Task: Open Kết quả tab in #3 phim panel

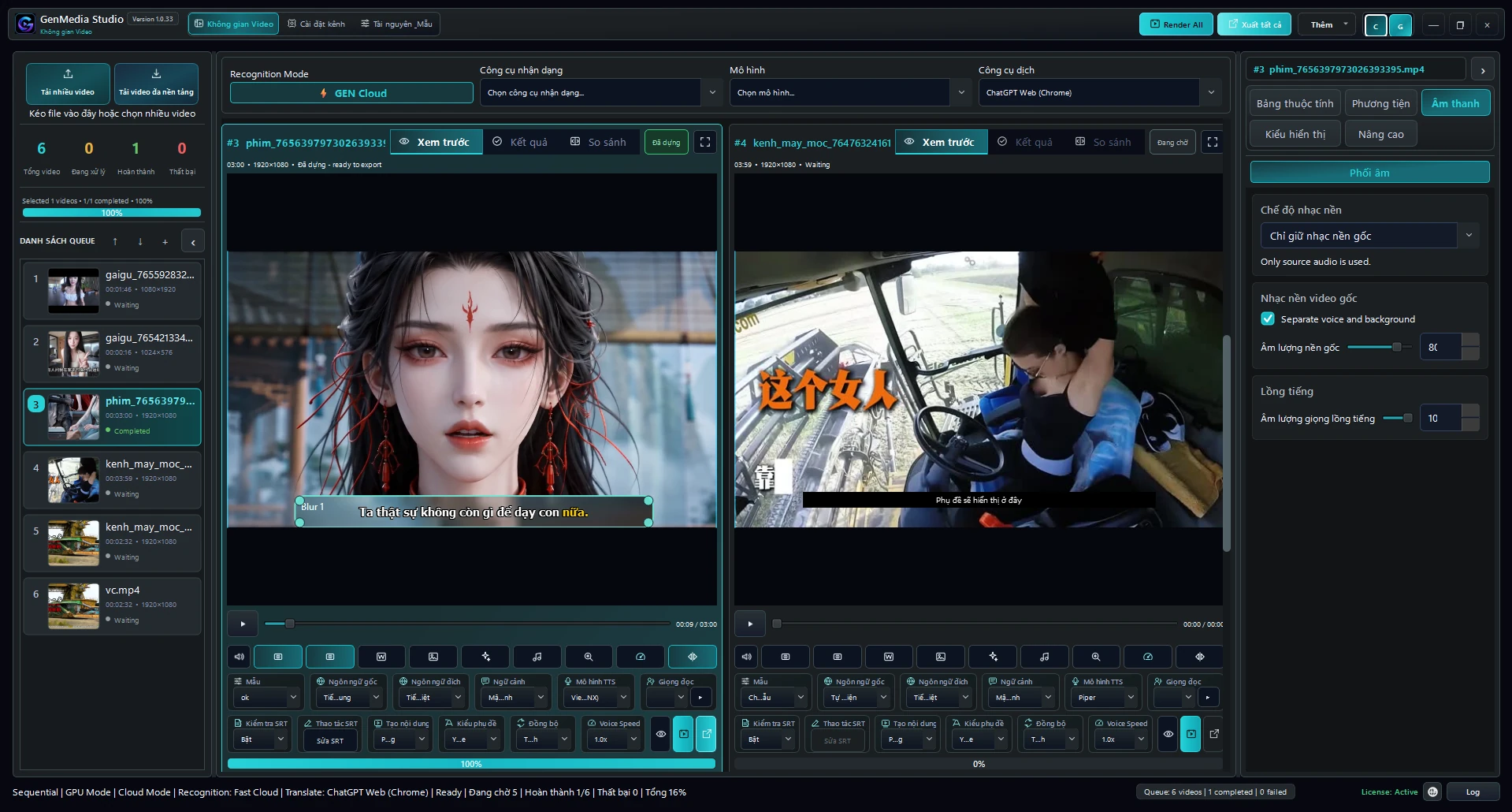Action: 520,142
